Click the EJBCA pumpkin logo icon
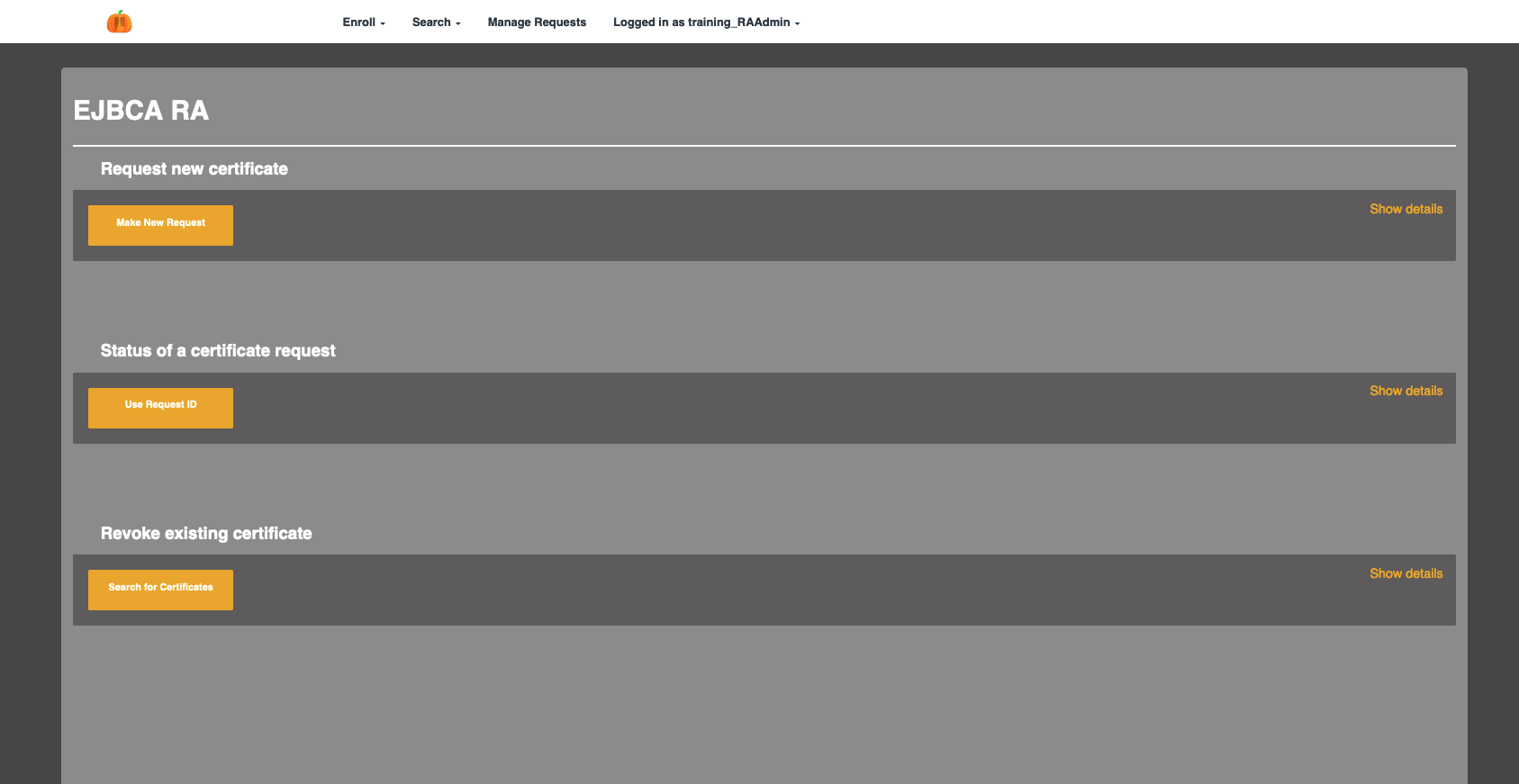Screen dimensions: 1519x784 [x=119, y=22]
